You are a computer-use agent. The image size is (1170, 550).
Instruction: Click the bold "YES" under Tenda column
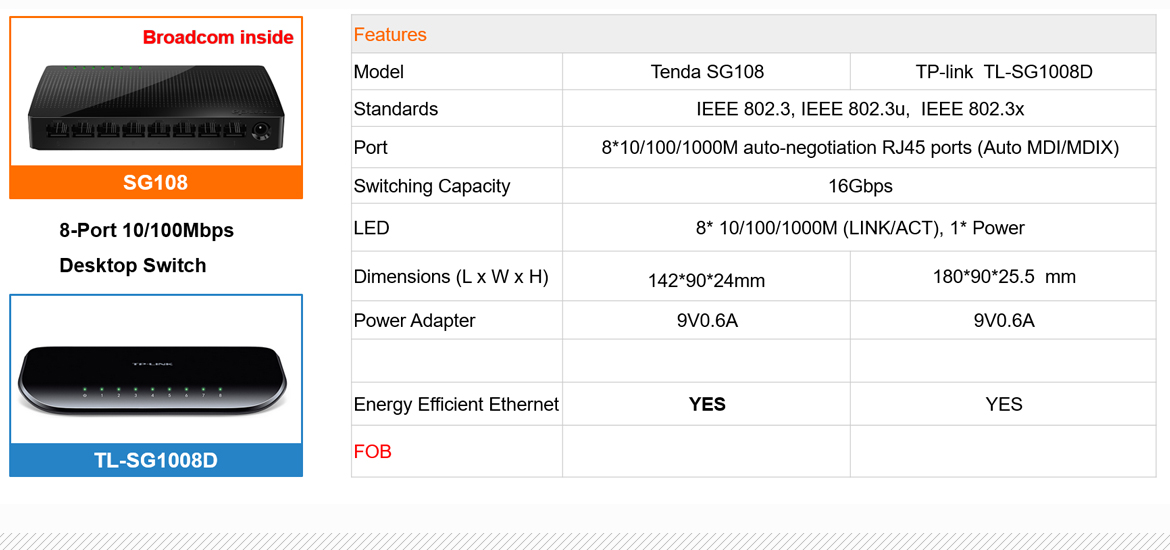pos(707,404)
